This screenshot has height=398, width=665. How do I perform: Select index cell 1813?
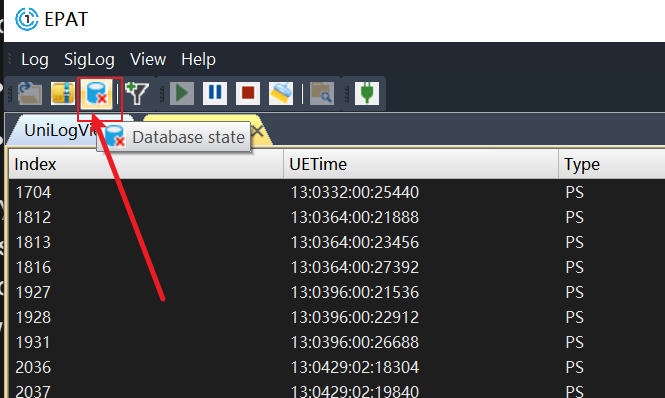(34, 242)
